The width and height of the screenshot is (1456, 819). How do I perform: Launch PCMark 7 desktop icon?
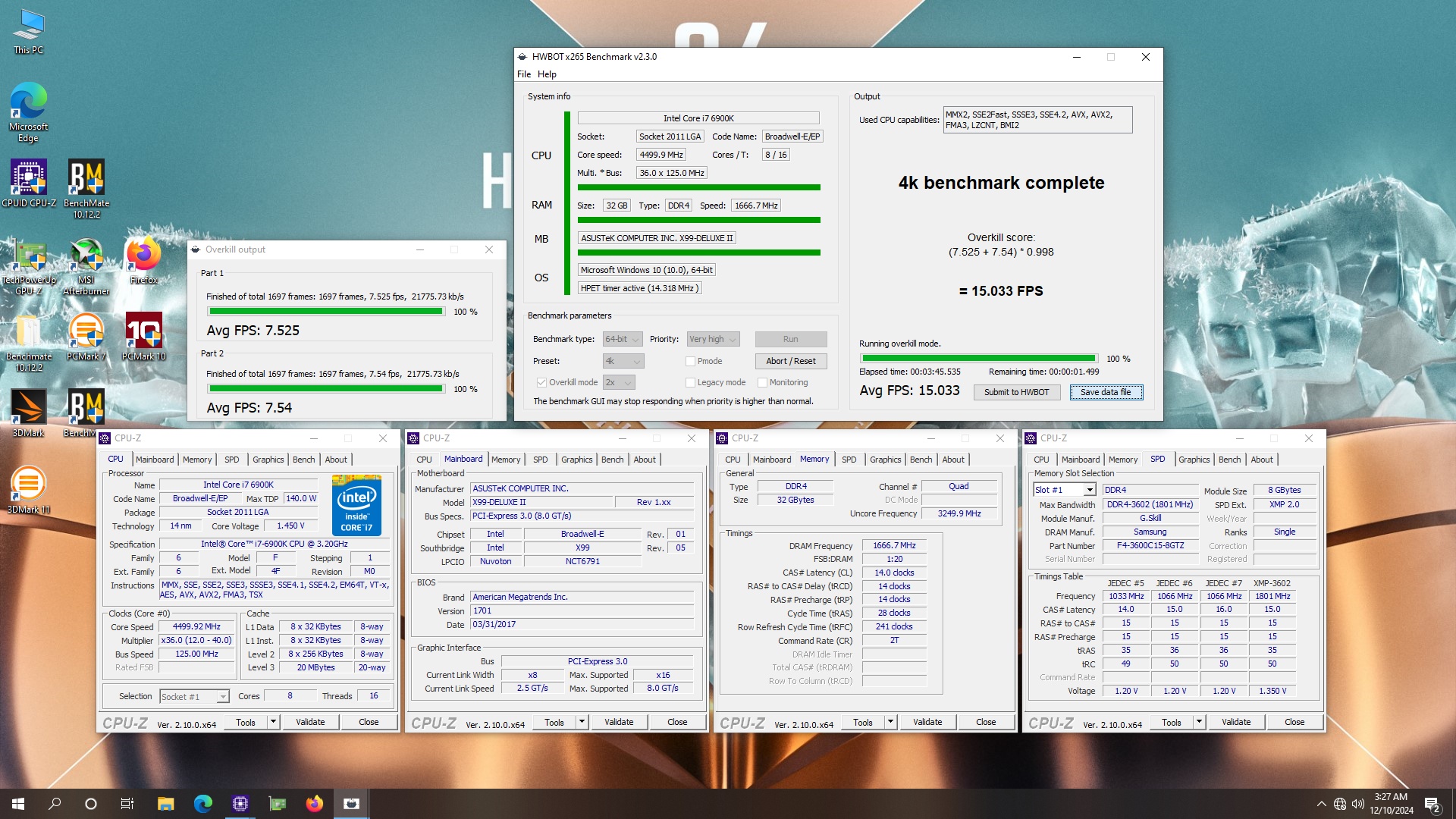tap(86, 337)
